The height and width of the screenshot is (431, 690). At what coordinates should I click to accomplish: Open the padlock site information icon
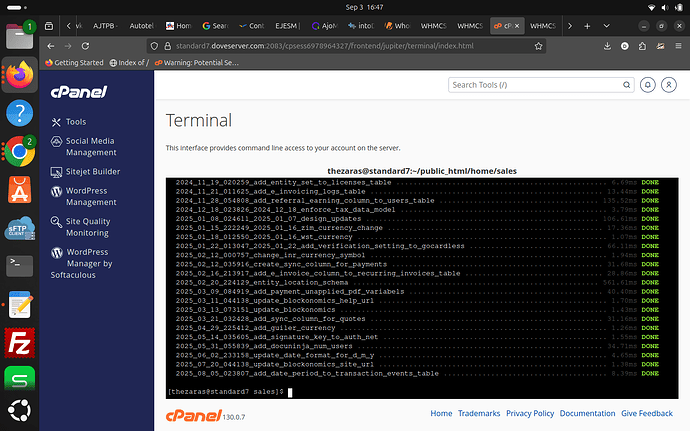(167, 46)
